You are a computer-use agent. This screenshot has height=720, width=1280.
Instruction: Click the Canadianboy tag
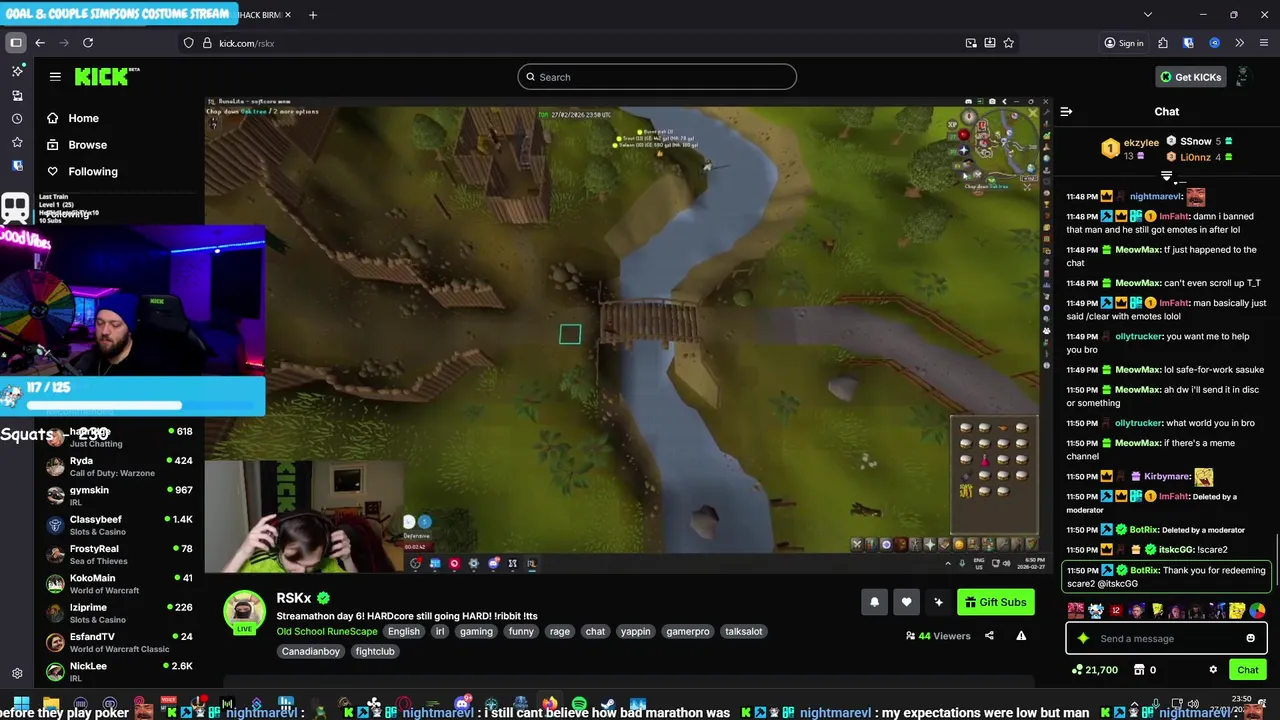(x=311, y=651)
